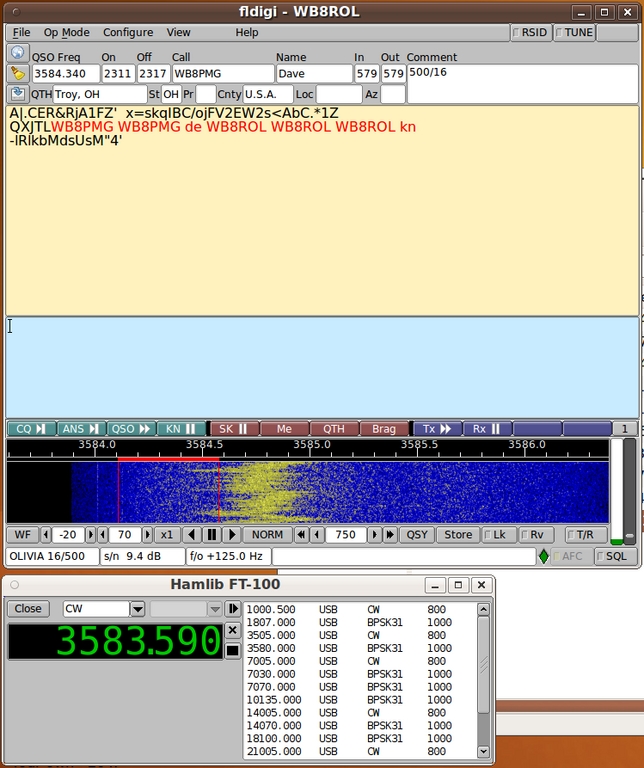The height and width of the screenshot is (768, 644).
Task: Click the 3584.5 mark on frequency scale
Action: (x=204, y=444)
